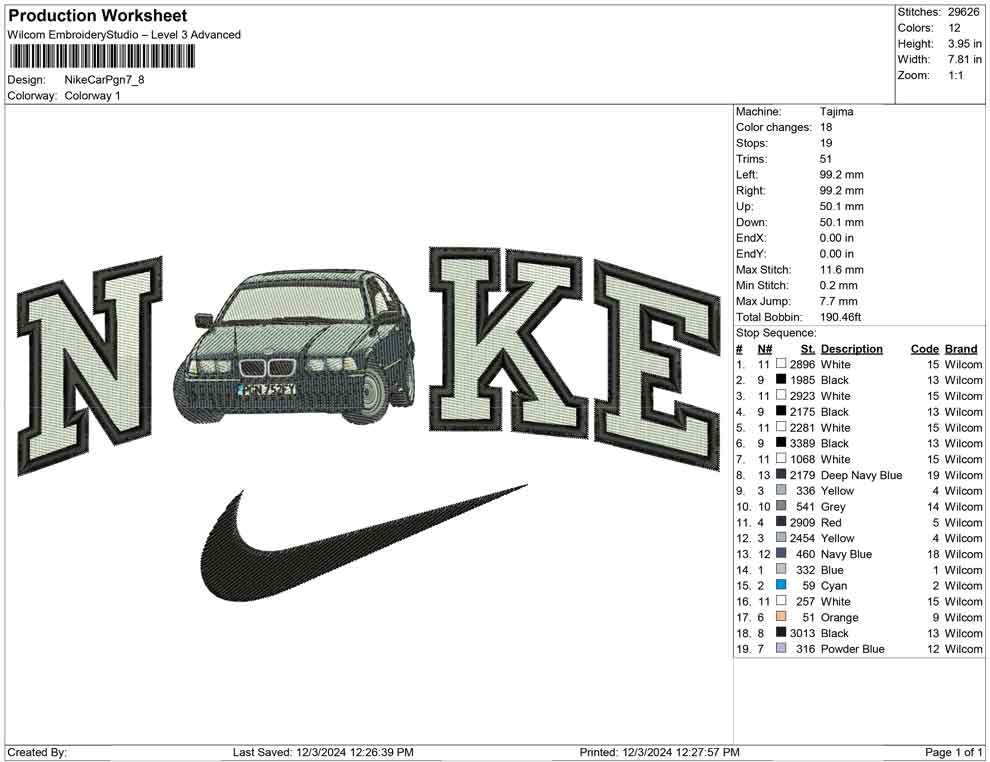Image resolution: width=990 pixels, height=762 pixels.
Task: Click the Min Stitch value 0.2 mm
Action: click(x=838, y=285)
